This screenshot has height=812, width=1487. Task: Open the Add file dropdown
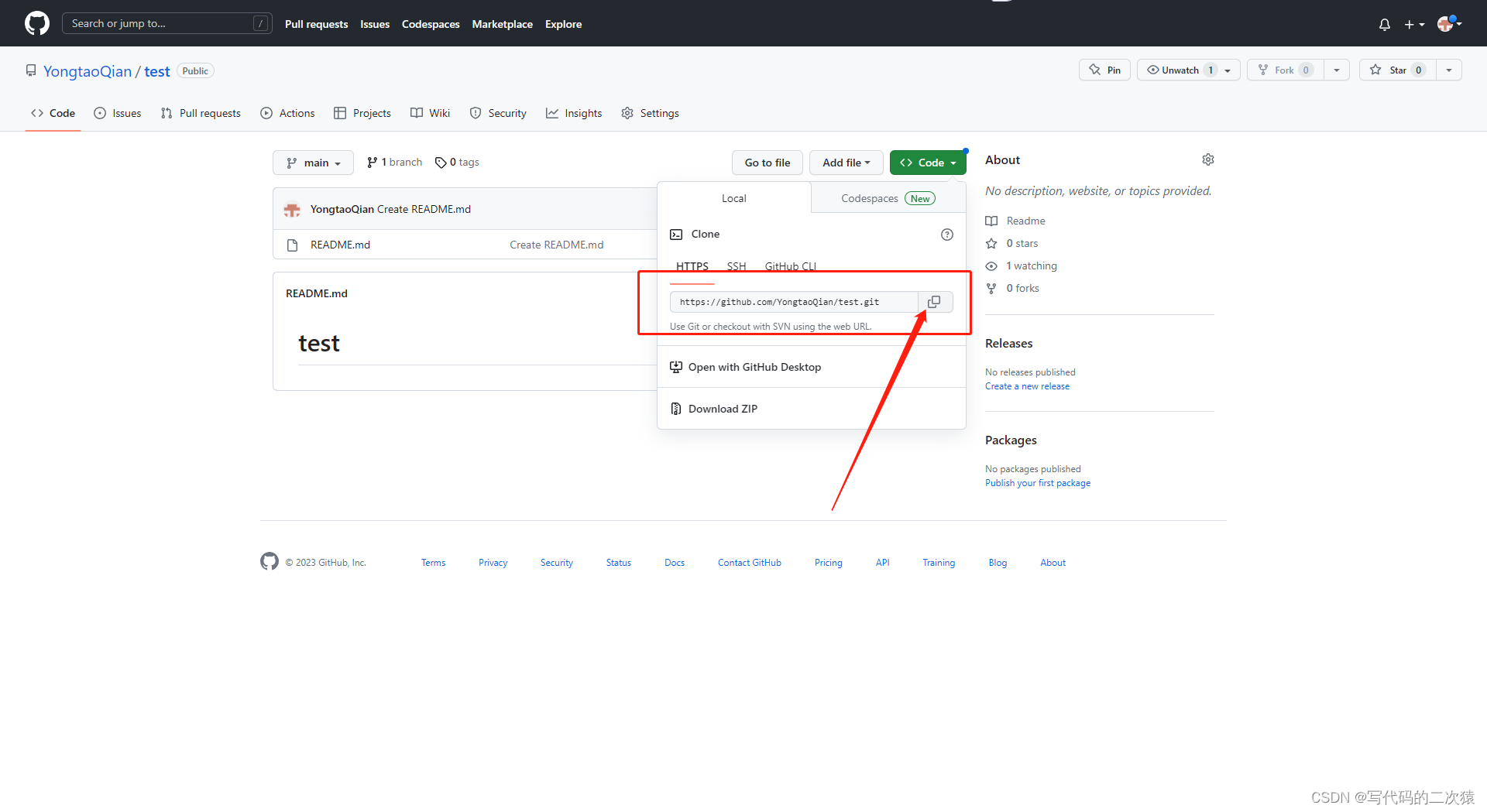click(847, 163)
